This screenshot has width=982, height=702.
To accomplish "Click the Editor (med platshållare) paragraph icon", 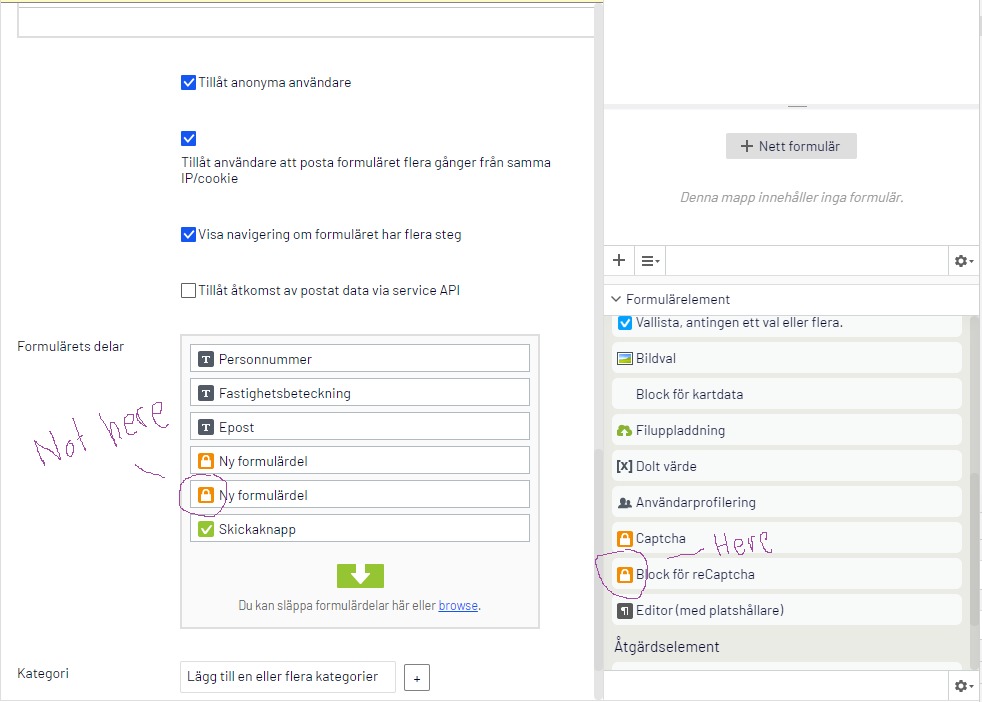I will [625, 610].
